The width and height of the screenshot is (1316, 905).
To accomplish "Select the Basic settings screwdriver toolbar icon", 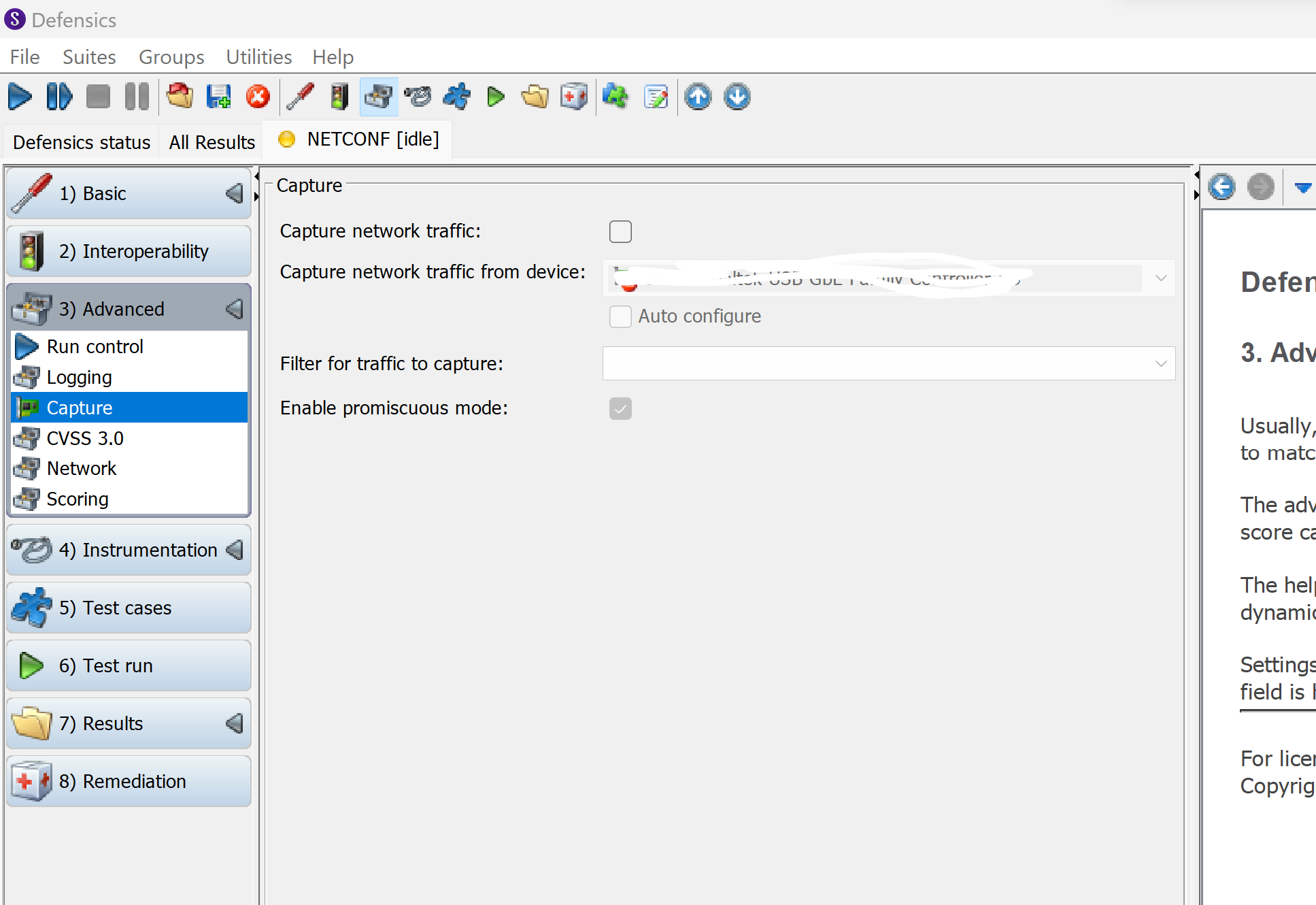I will (301, 97).
